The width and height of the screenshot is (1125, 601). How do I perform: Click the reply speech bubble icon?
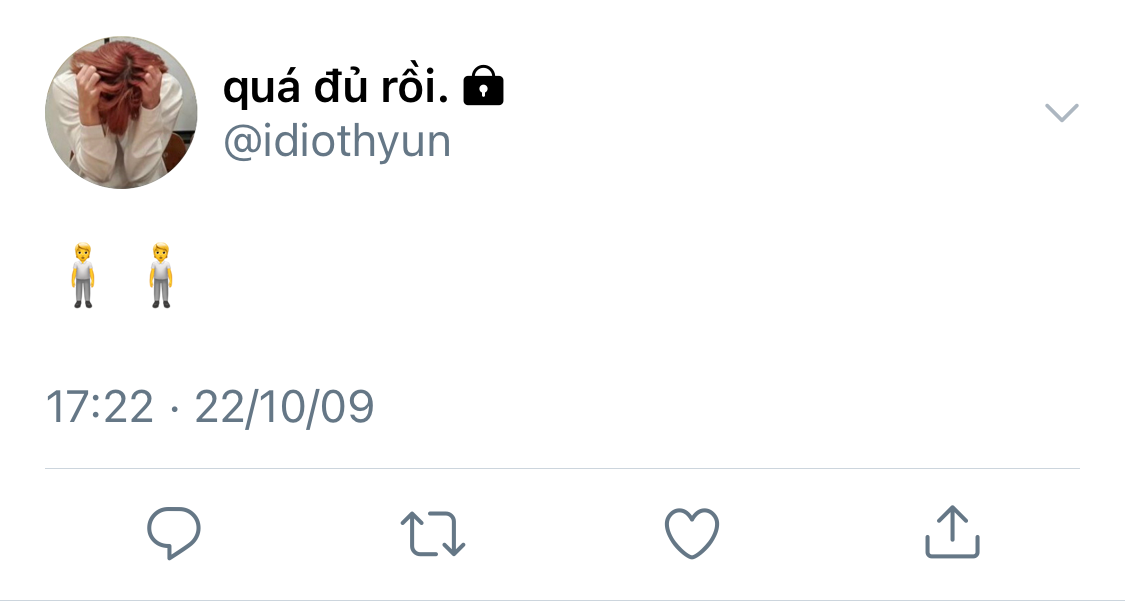[174, 532]
